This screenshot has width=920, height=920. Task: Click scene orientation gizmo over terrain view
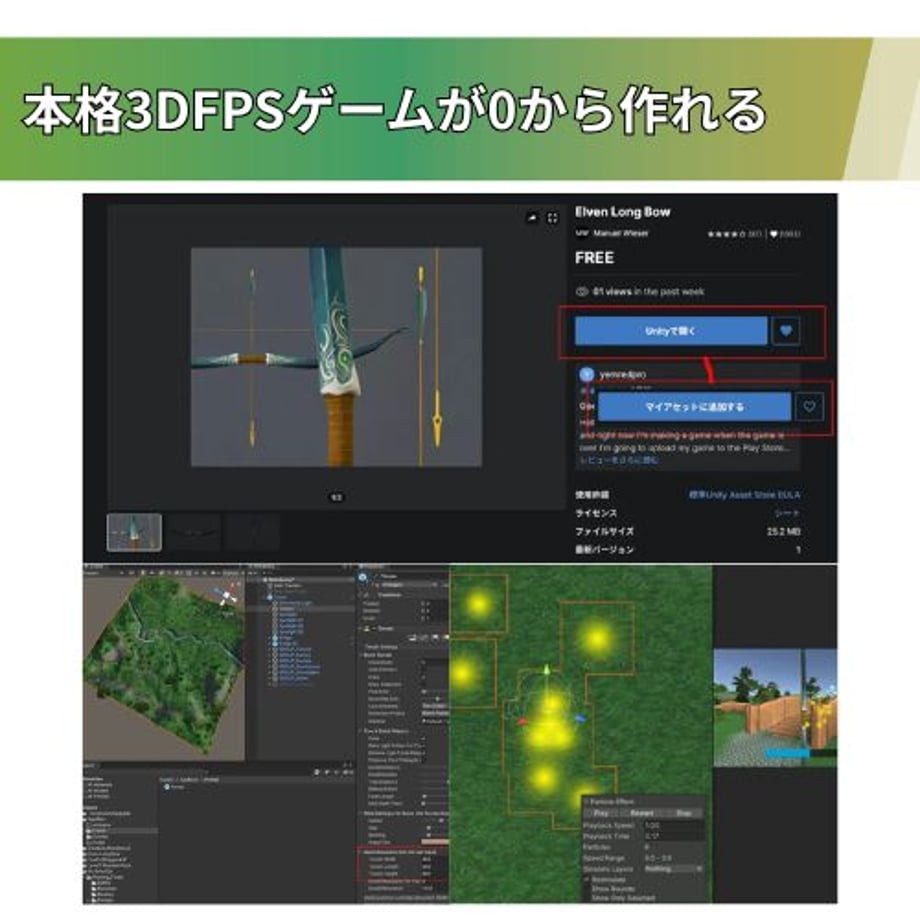coord(226,597)
